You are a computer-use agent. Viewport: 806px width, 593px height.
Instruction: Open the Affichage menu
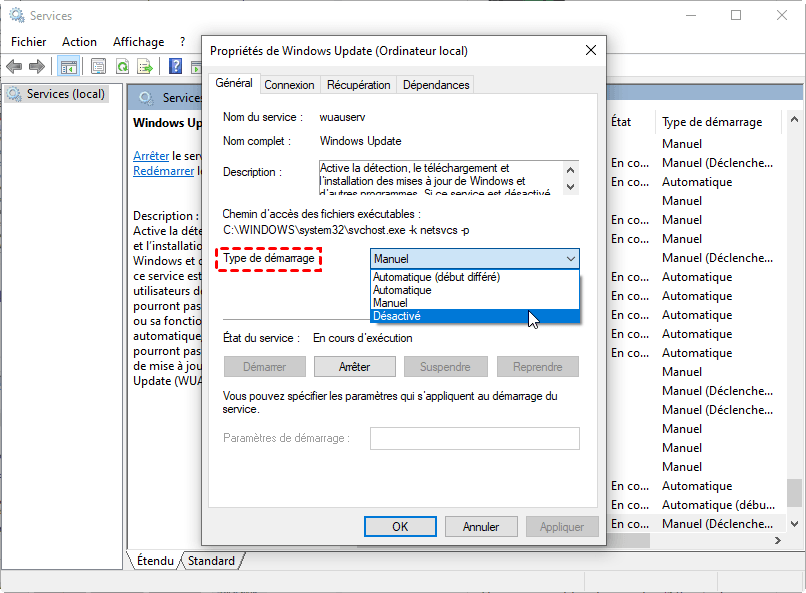[139, 42]
